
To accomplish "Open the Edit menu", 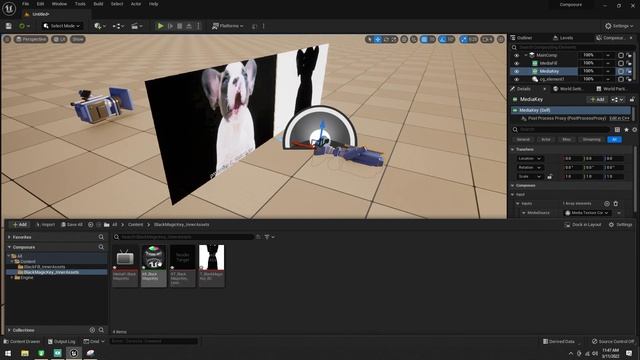I will point(40,4).
